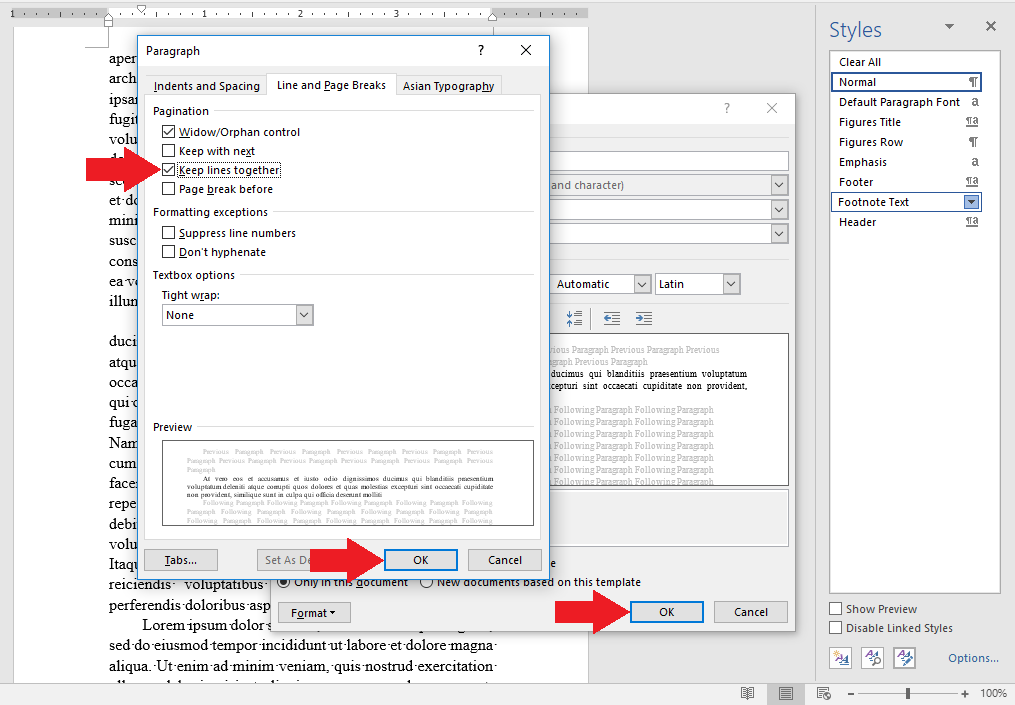Enable Keep with next checkbox
Screen dimensions: 1015x705
coord(168,151)
